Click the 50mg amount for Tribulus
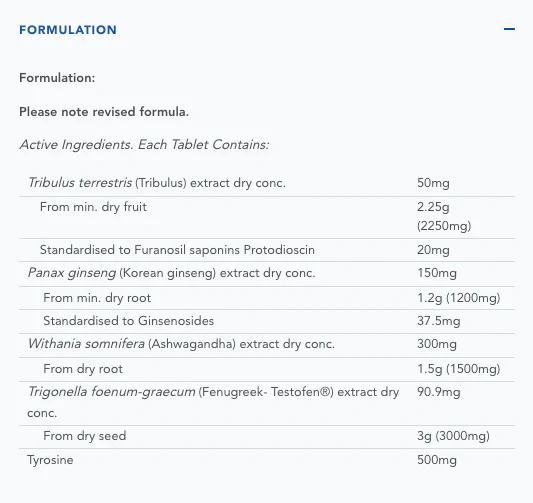Screen dimensions: 533x503 (433, 183)
